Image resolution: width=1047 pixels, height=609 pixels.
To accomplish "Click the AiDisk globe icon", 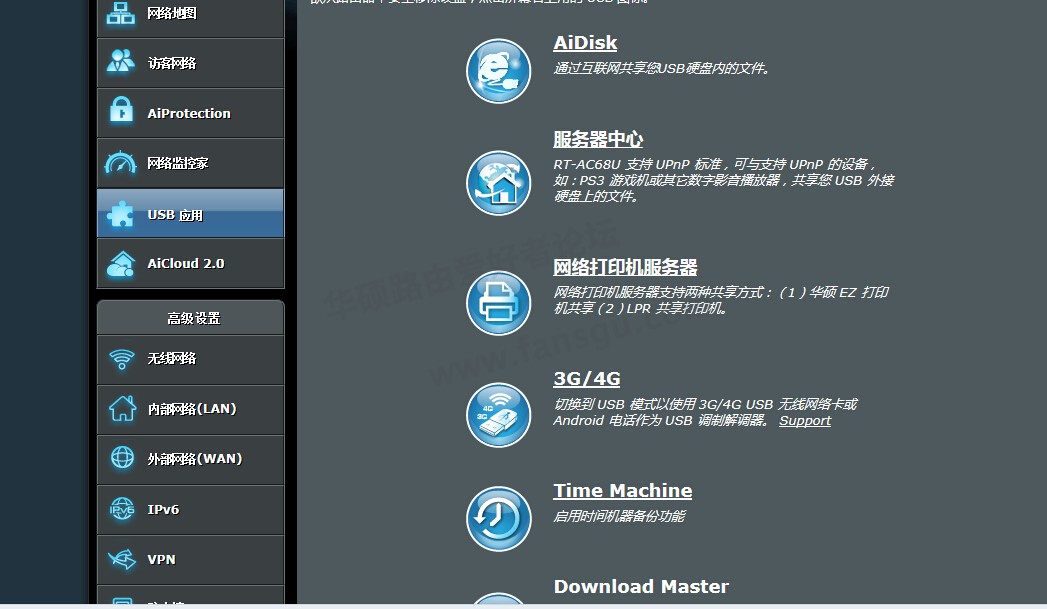I will point(498,71).
